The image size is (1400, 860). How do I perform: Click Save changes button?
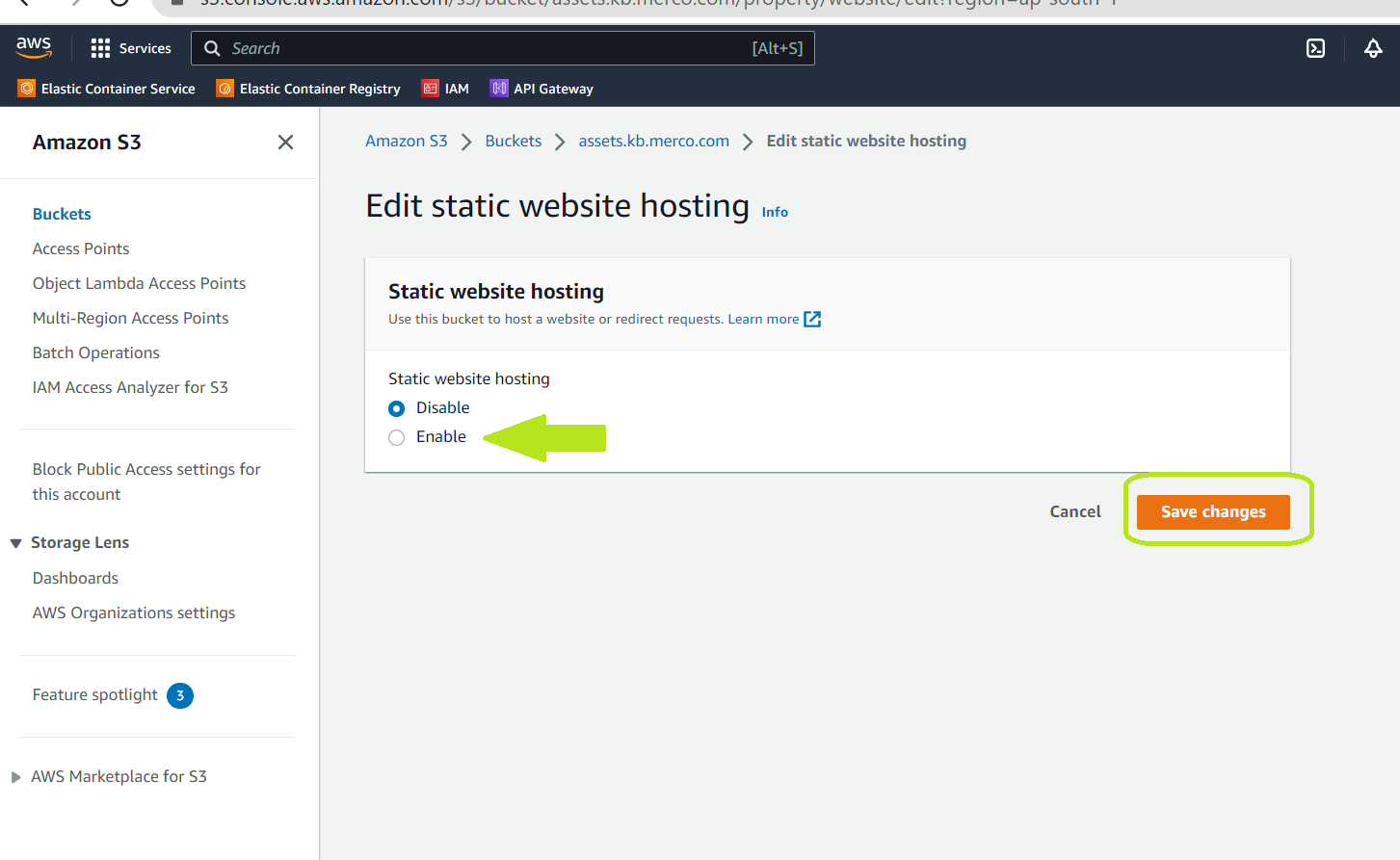point(1213,511)
